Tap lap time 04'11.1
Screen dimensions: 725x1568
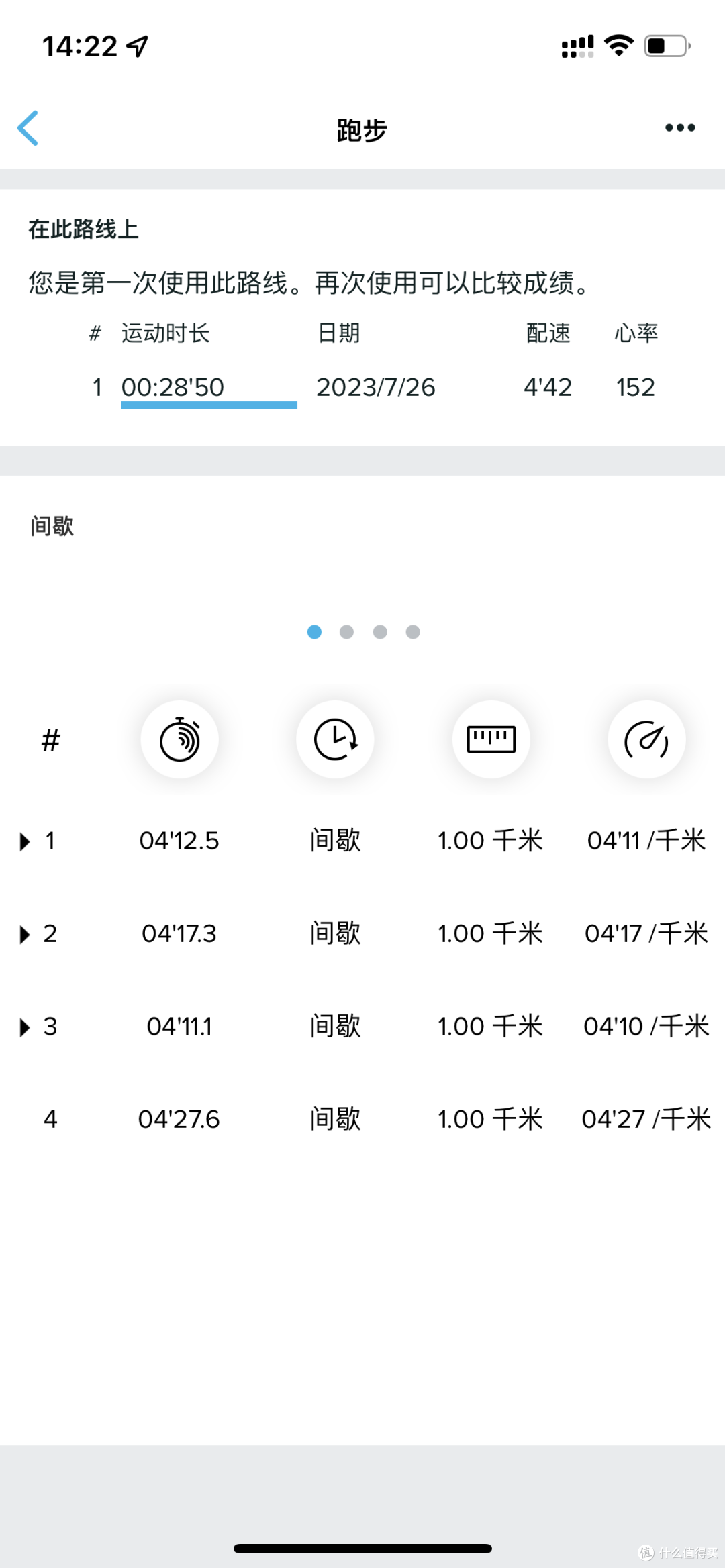point(179,1027)
